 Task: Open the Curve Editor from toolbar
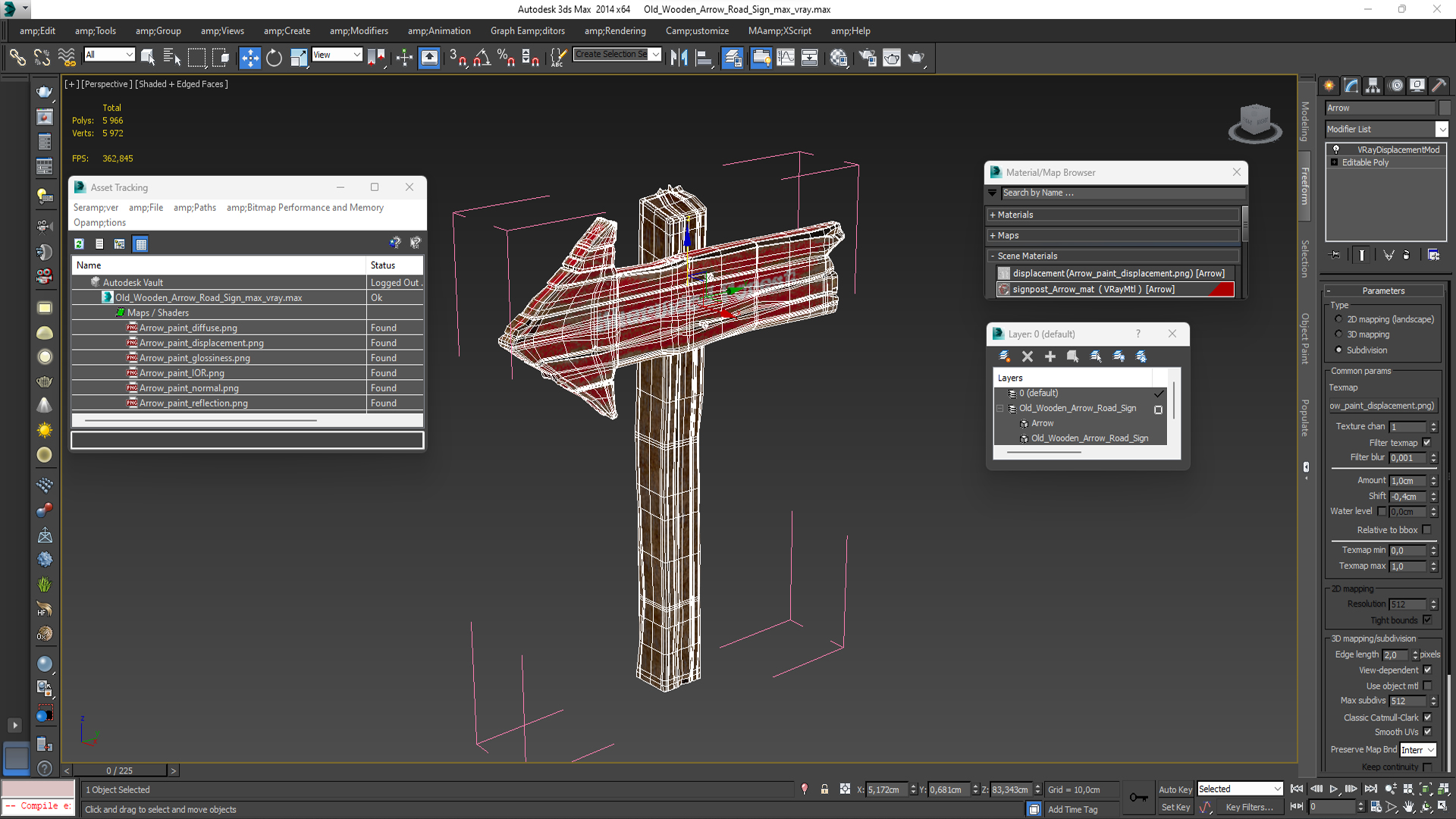[x=786, y=58]
